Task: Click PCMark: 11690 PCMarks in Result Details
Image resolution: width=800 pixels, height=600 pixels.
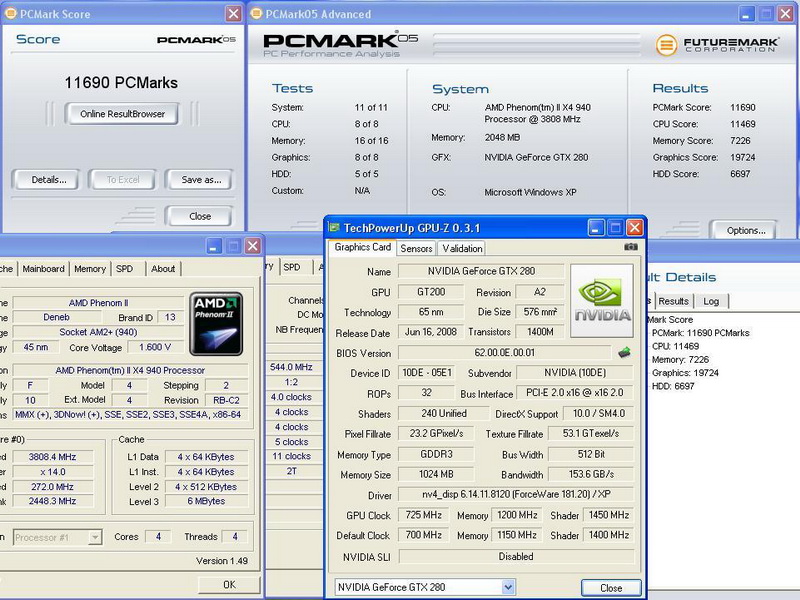Action: point(701,333)
